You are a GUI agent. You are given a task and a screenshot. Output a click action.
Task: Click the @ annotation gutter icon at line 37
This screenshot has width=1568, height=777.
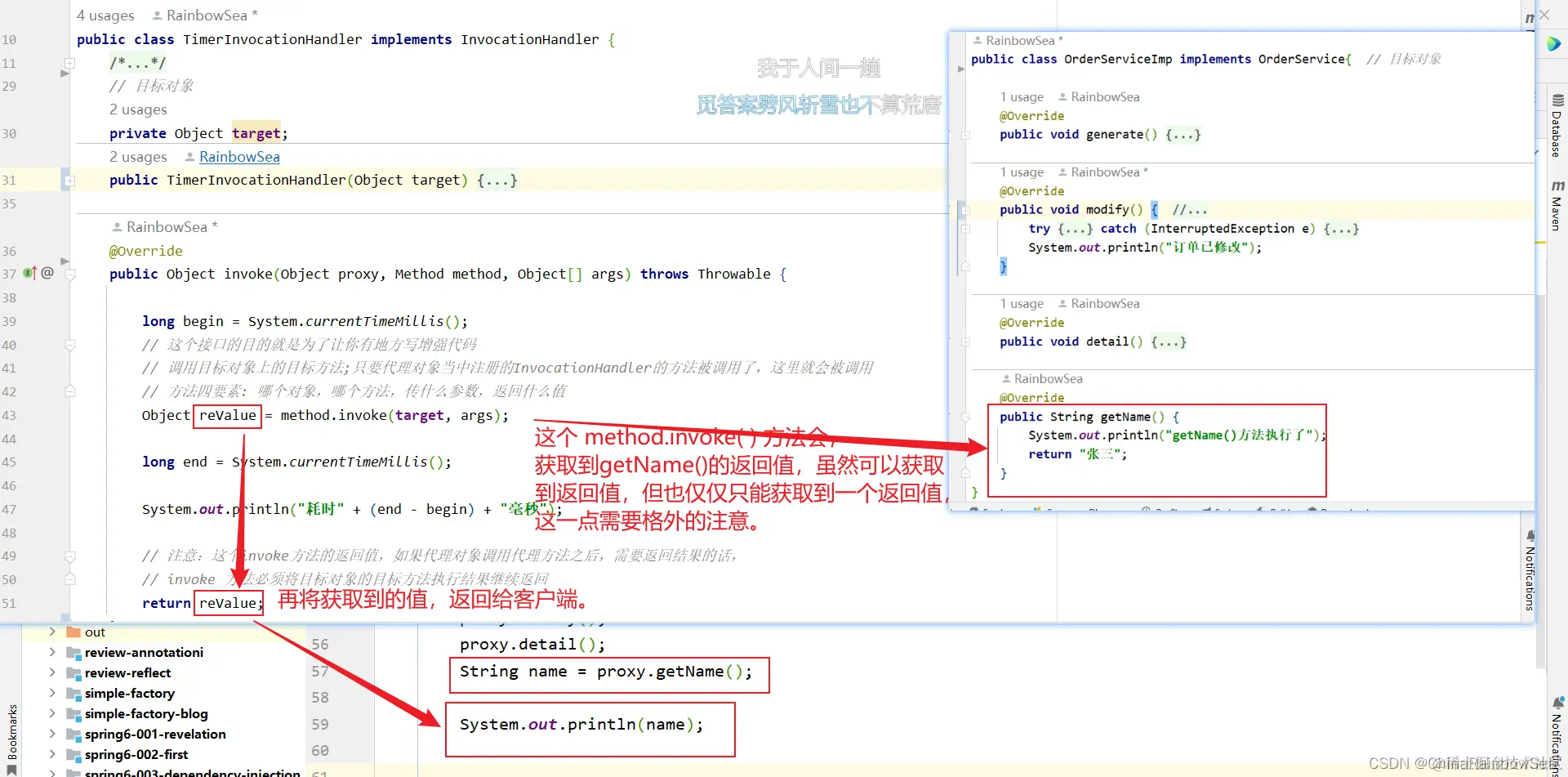pyautogui.click(x=47, y=273)
